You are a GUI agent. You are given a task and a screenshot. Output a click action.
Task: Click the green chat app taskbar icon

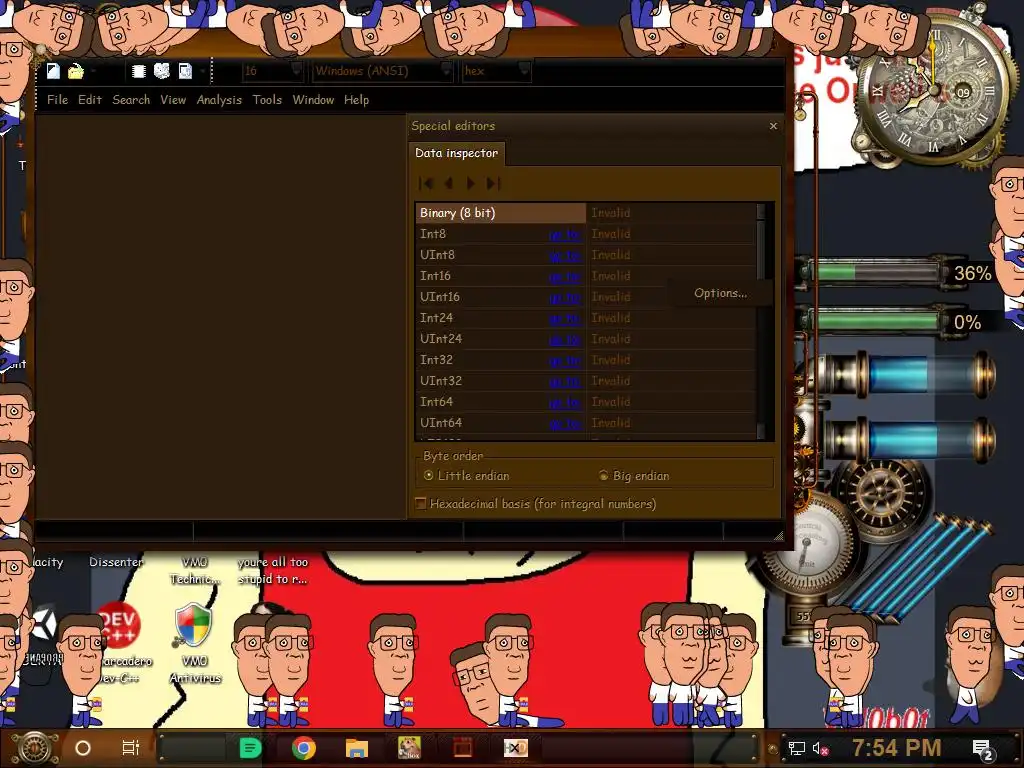(x=250, y=748)
